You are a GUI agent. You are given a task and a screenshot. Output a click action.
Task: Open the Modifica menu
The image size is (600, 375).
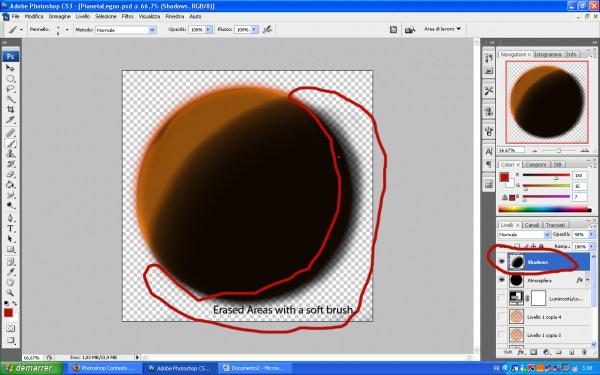click(x=34, y=16)
